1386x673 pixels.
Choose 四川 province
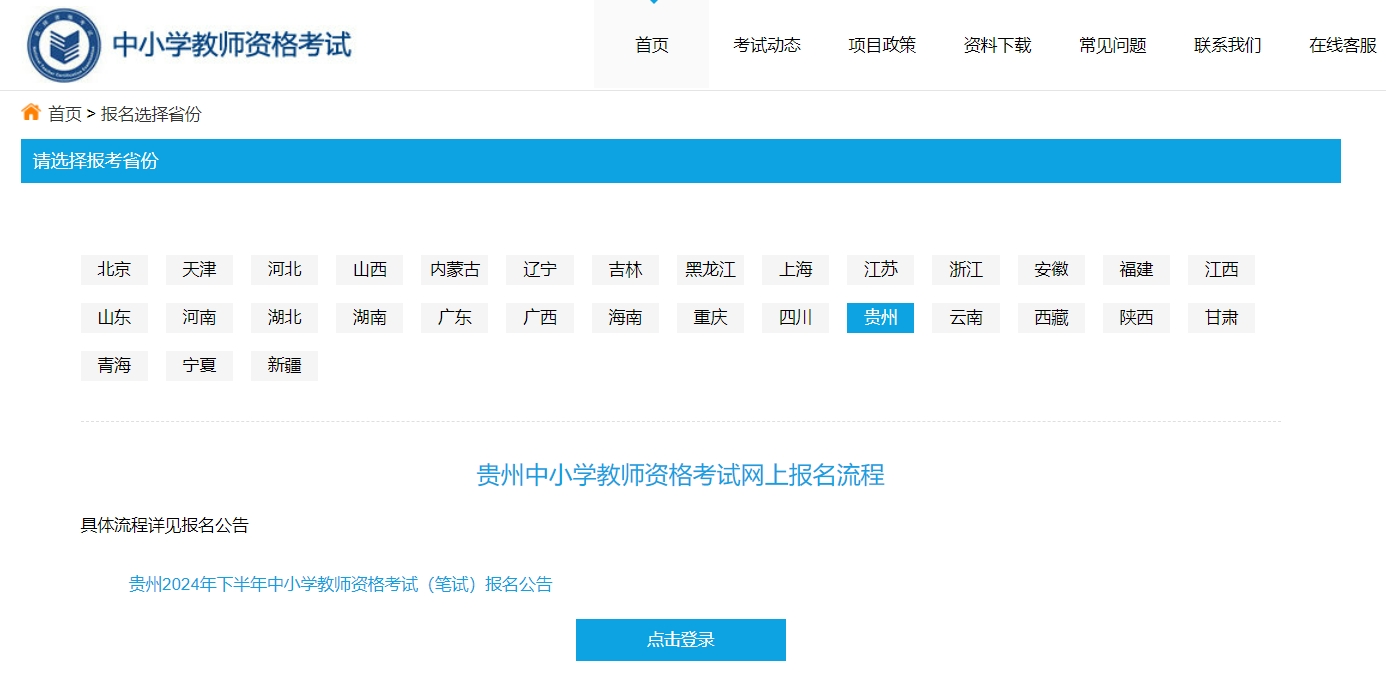pyautogui.click(x=795, y=318)
